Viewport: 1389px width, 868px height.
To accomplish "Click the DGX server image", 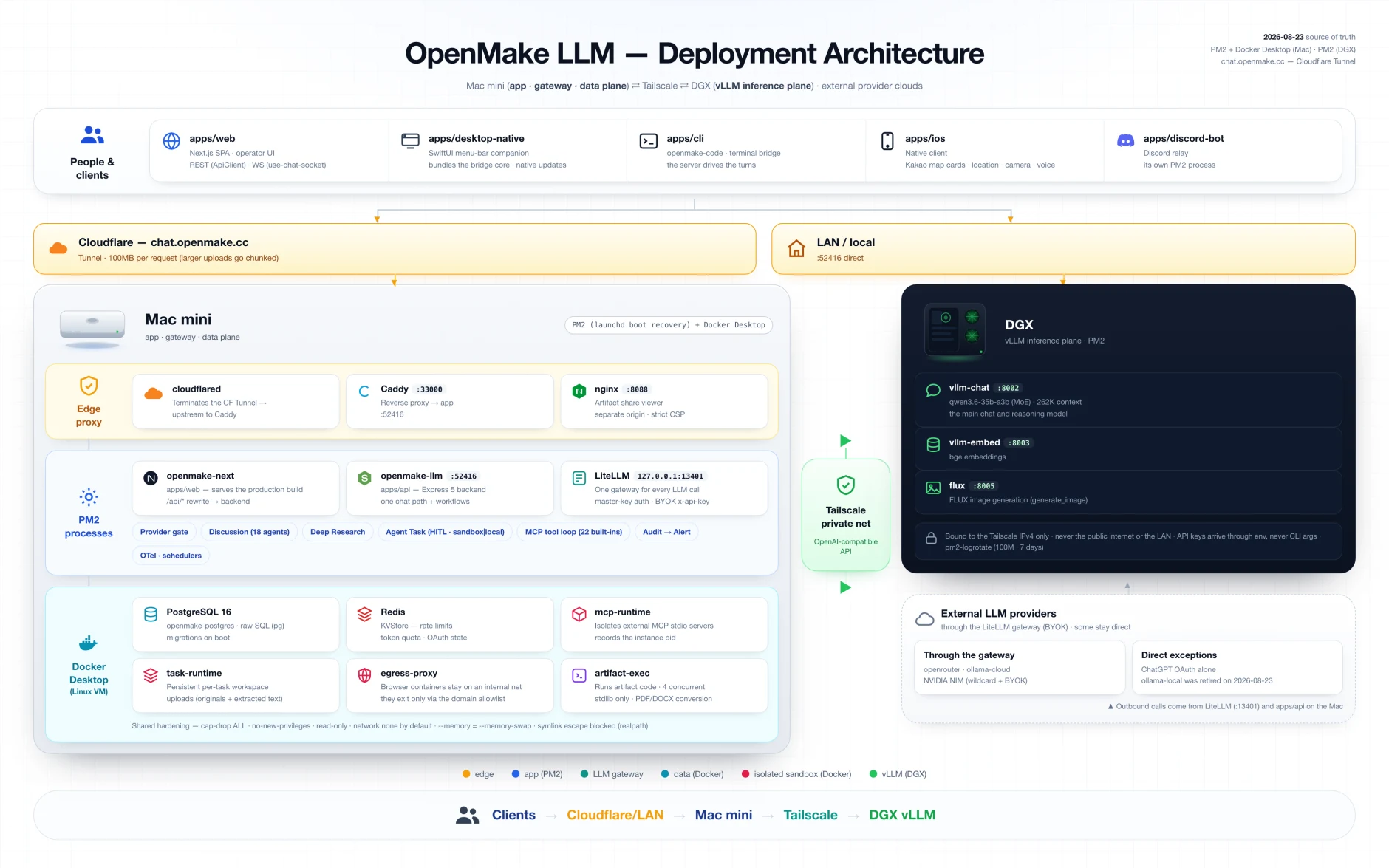I will (x=955, y=331).
